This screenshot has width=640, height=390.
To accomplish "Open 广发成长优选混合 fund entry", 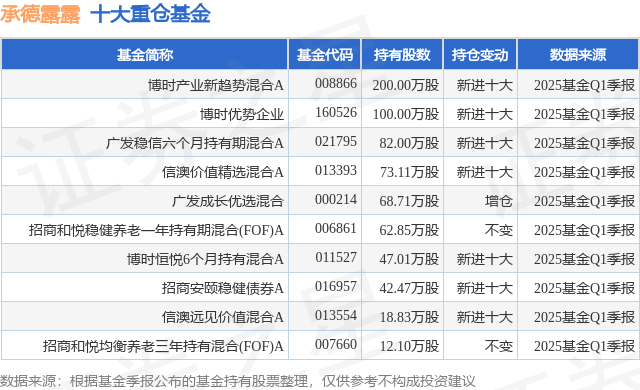I will coord(228,201).
